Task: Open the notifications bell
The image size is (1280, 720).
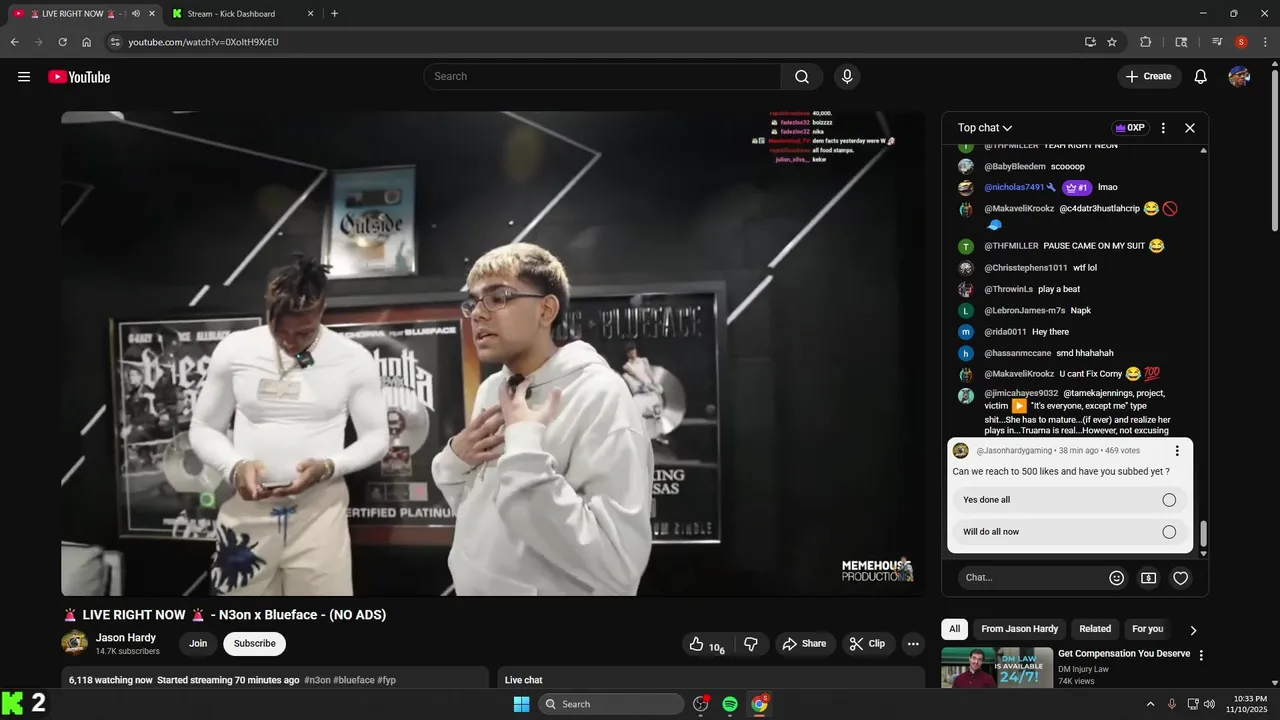Action: point(1201,77)
